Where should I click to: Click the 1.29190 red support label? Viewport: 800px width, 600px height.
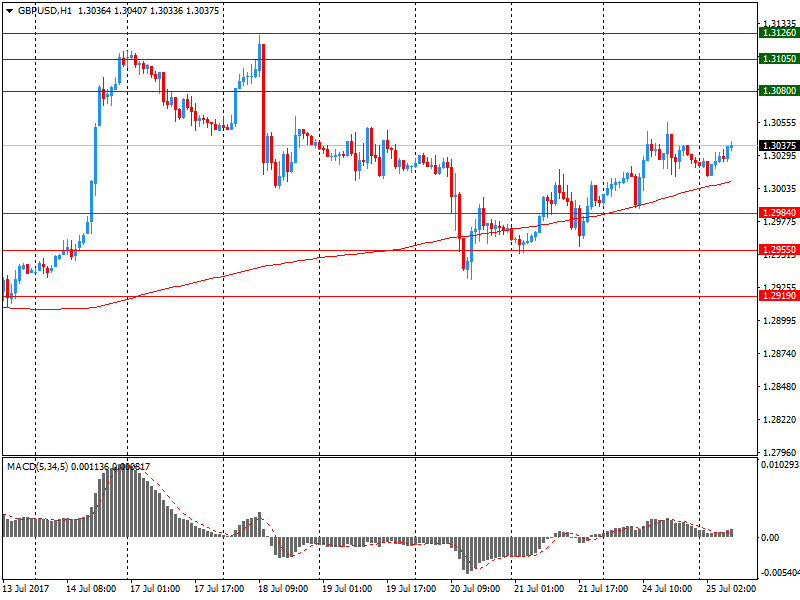(x=779, y=296)
